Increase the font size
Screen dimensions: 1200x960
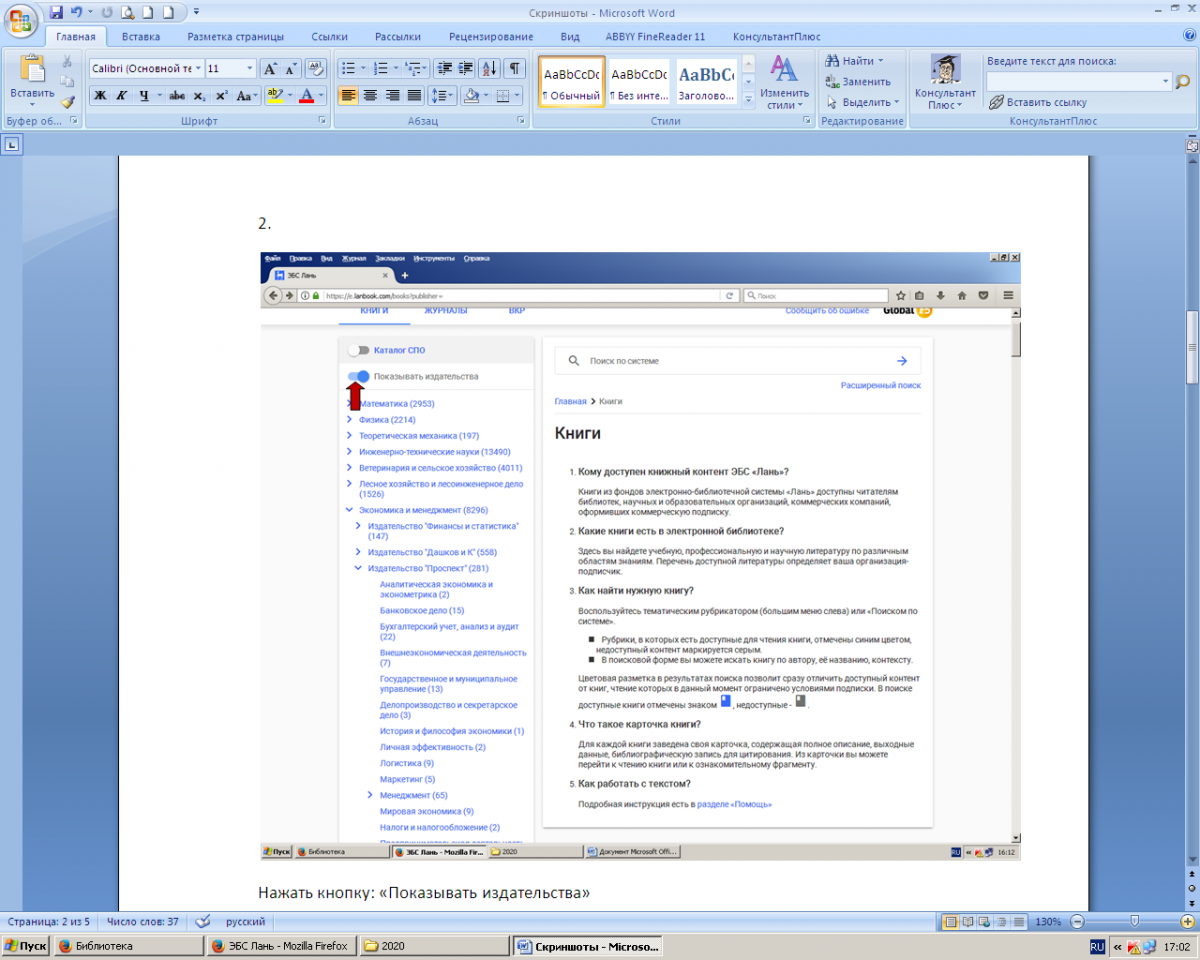270,69
